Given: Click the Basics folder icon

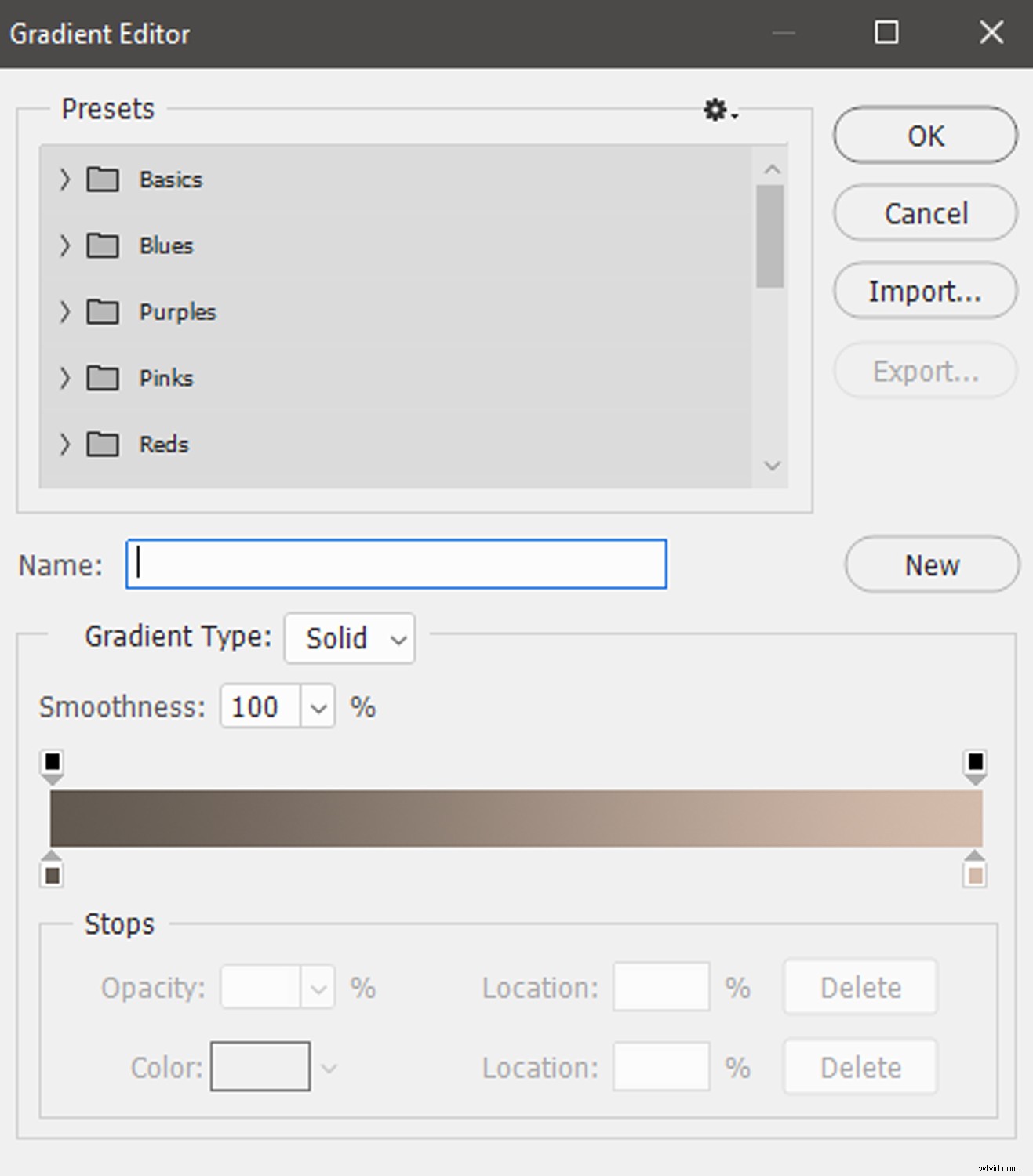Looking at the screenshot, I should tap(103, 180).
